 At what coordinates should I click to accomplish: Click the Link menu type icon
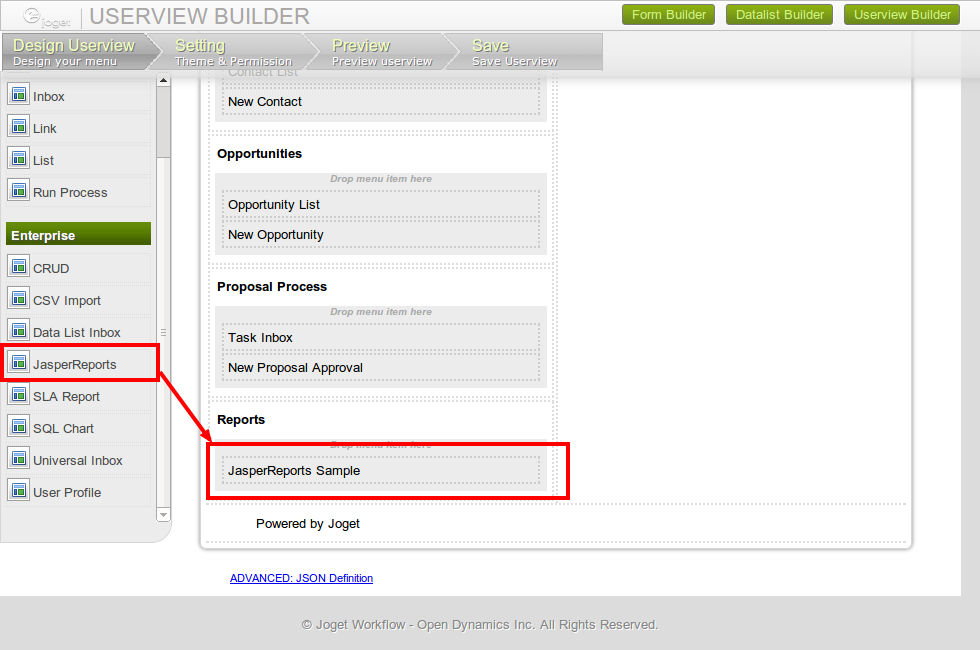point(19,127)
